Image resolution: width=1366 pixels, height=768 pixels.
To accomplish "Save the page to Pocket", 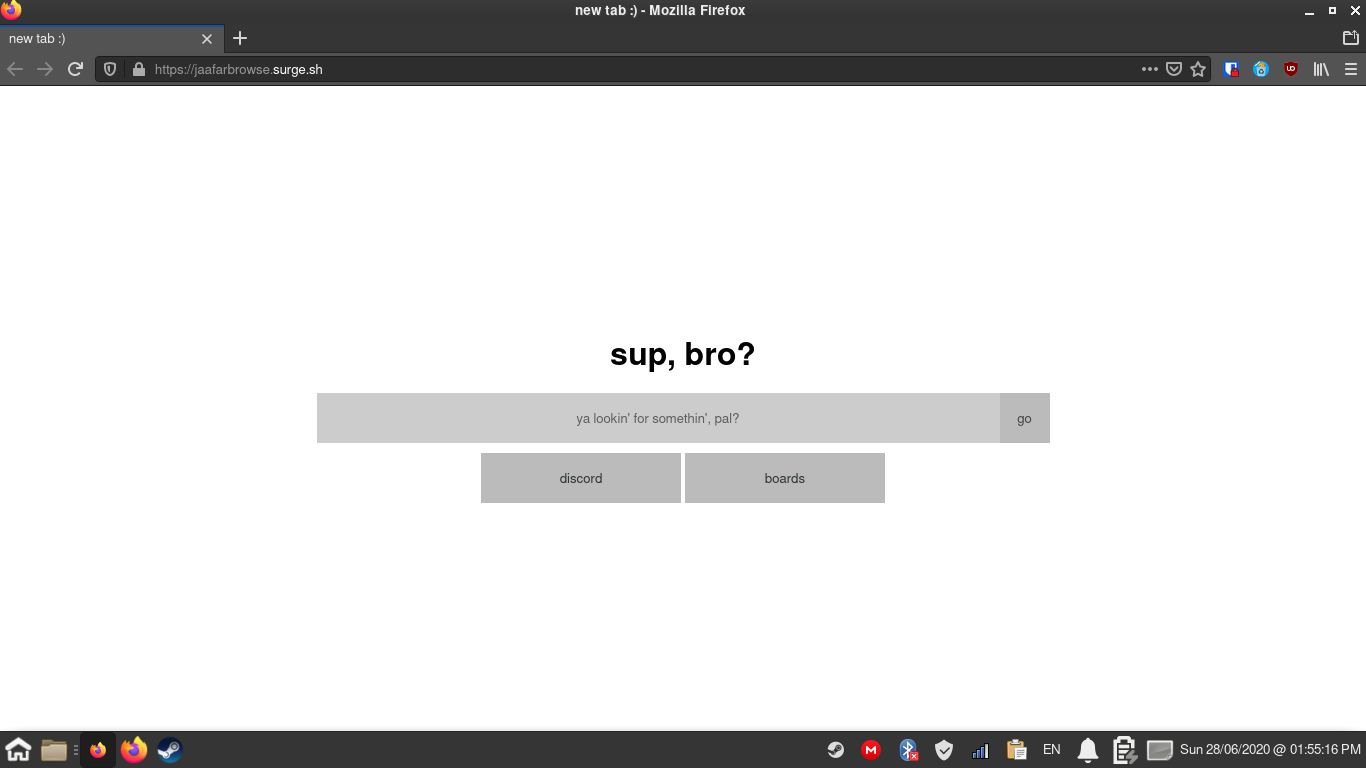I will [x=1173, y=69].
